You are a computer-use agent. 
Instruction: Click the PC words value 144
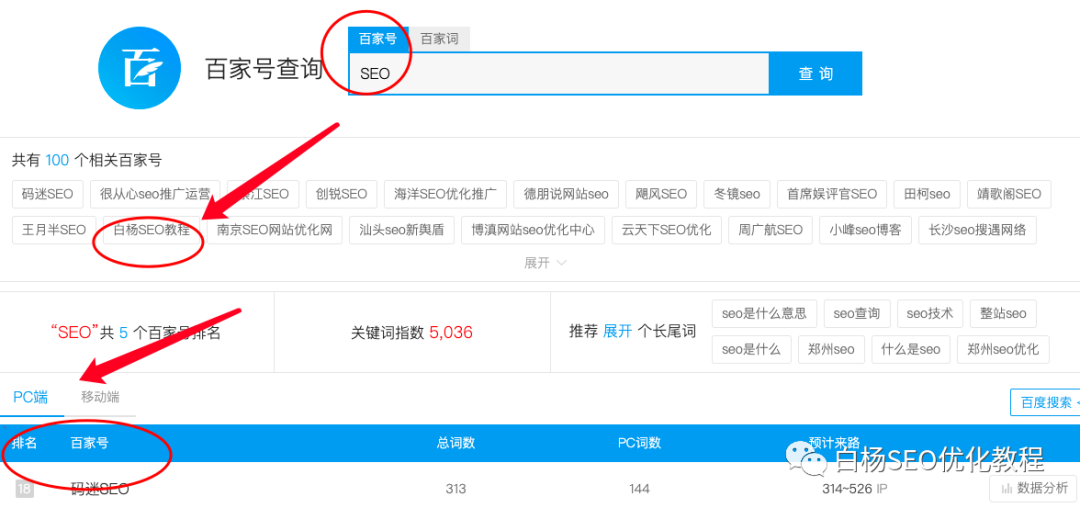tap(640, 489)
